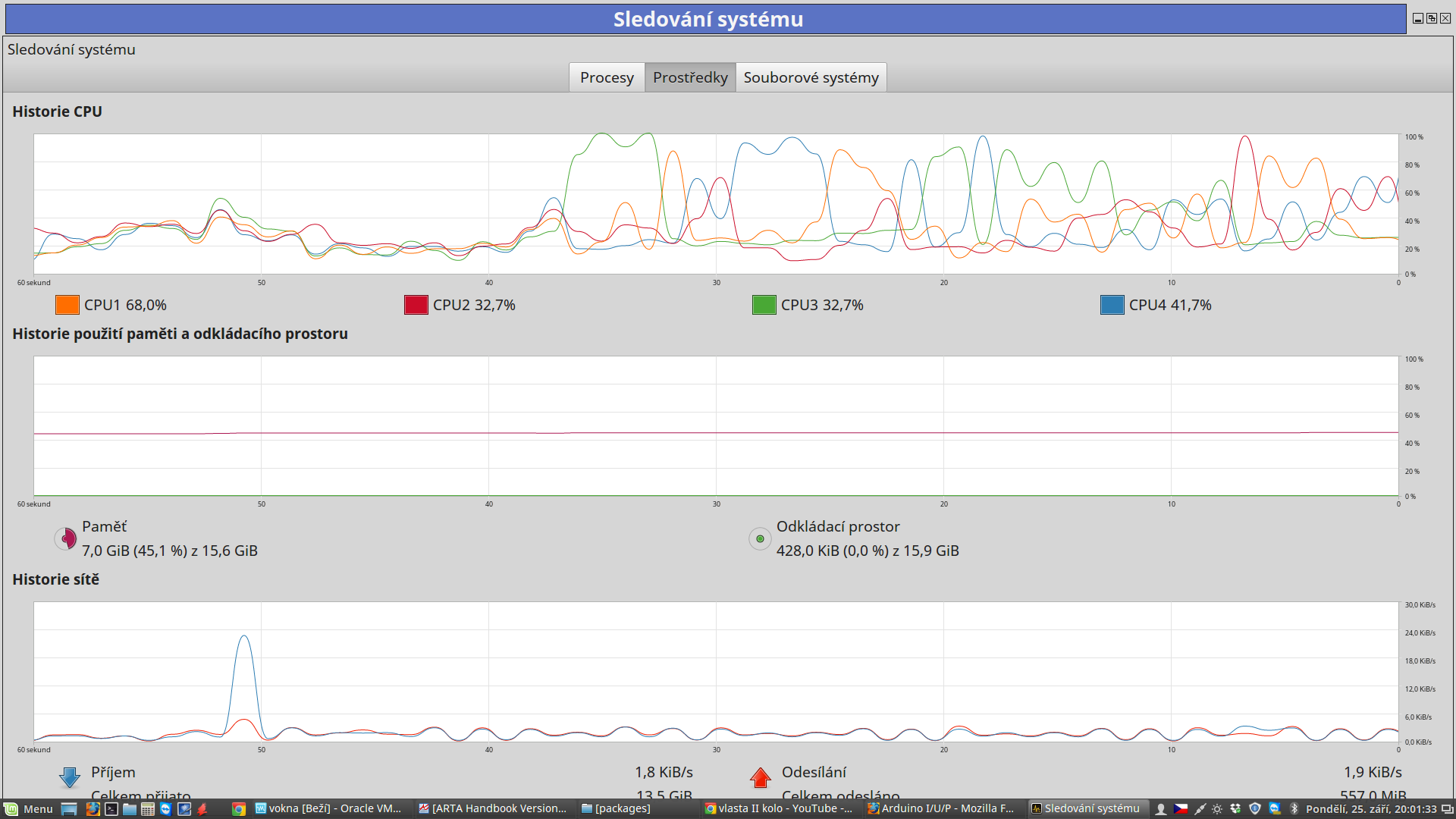The height and width of the screenshot is (819, 1456).
Task: Click the Příjem download arrow icon
Action: [70, 777]
